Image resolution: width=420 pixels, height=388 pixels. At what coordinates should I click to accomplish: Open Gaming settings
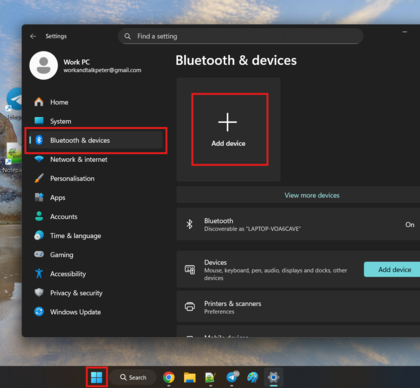(x=96, y=255)
